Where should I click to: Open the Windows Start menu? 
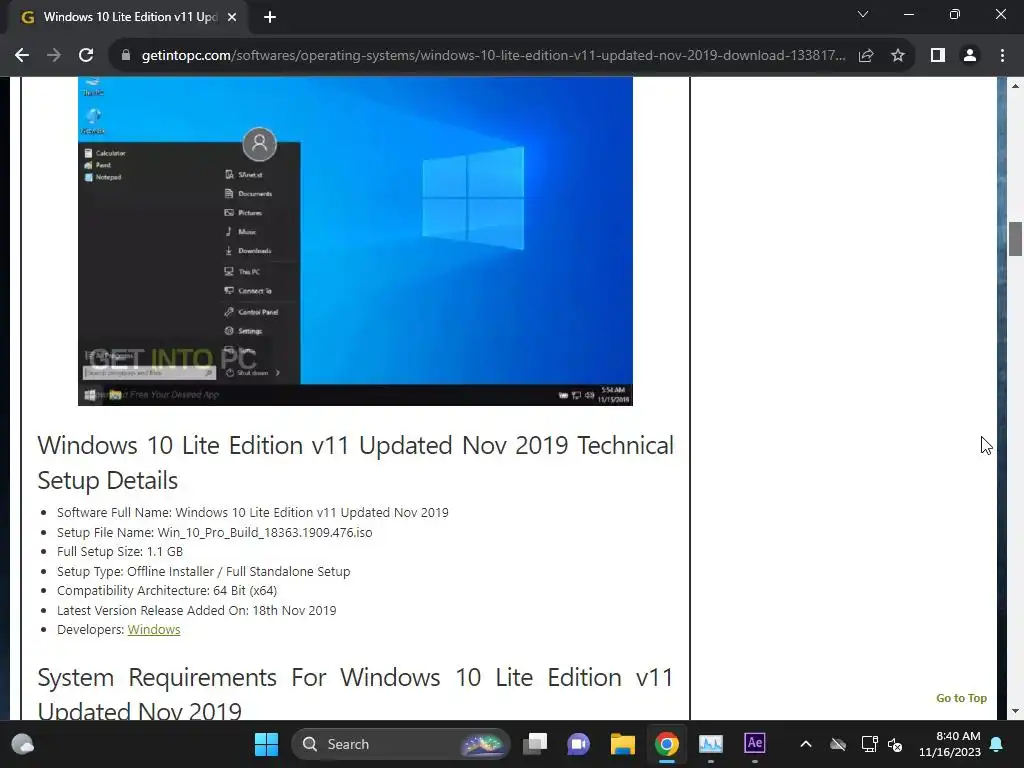click(x=266, y=744)
